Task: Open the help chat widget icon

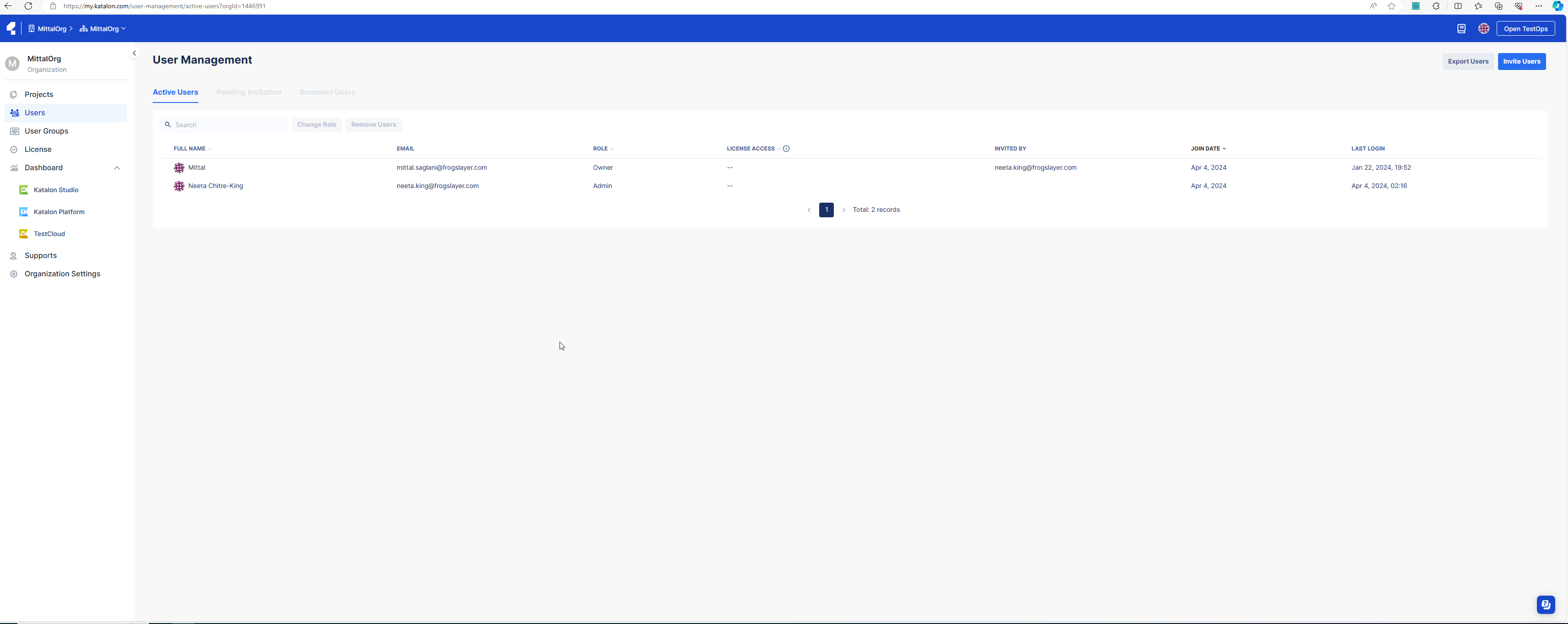Action: pos(1546,604)
